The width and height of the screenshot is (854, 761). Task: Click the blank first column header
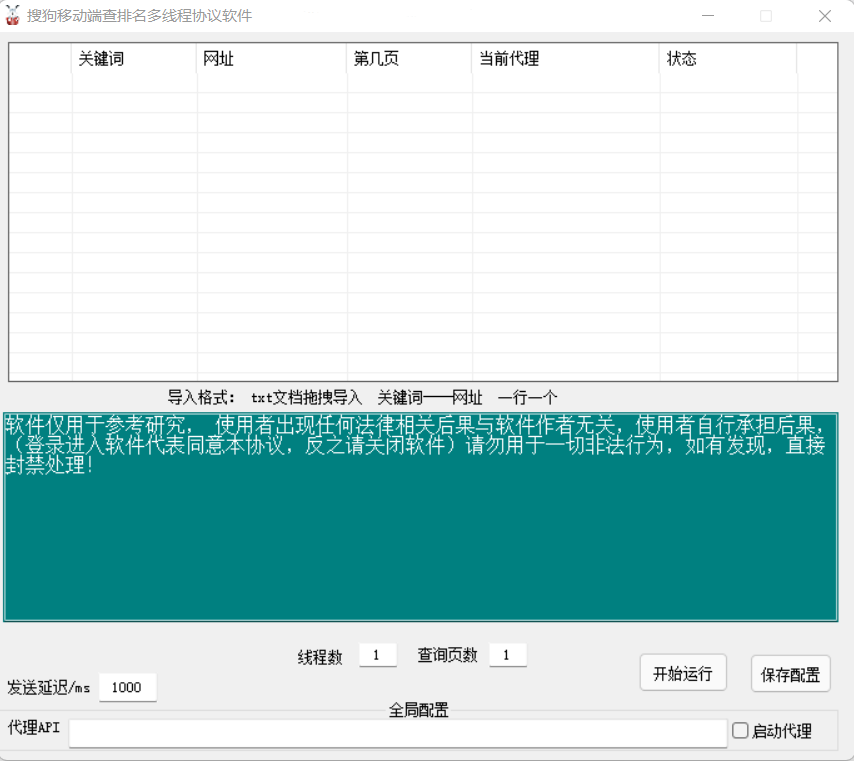(41, 59)
